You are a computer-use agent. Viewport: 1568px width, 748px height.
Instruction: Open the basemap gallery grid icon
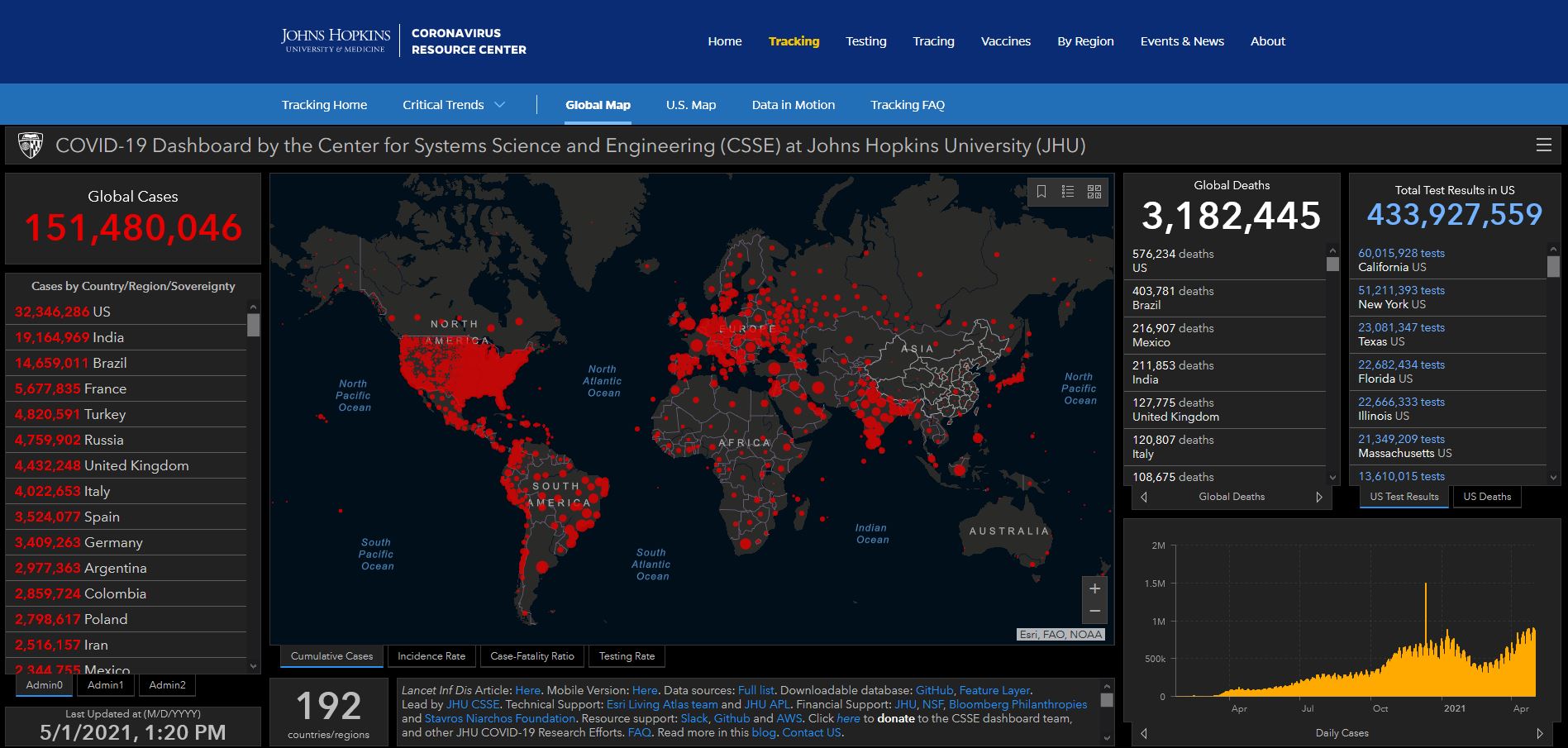point(1094,192)
